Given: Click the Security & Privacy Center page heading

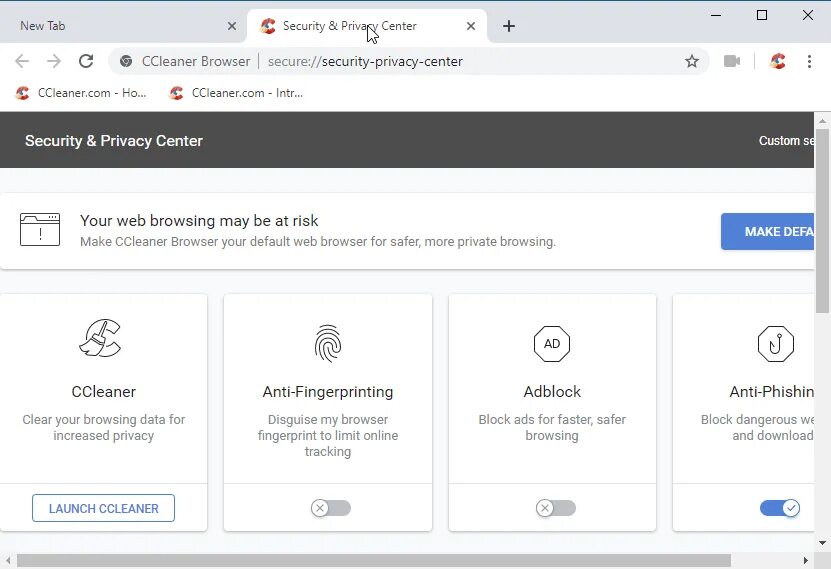Looking at the screenshot, I should pyautogui.click(x=114, y=141).
